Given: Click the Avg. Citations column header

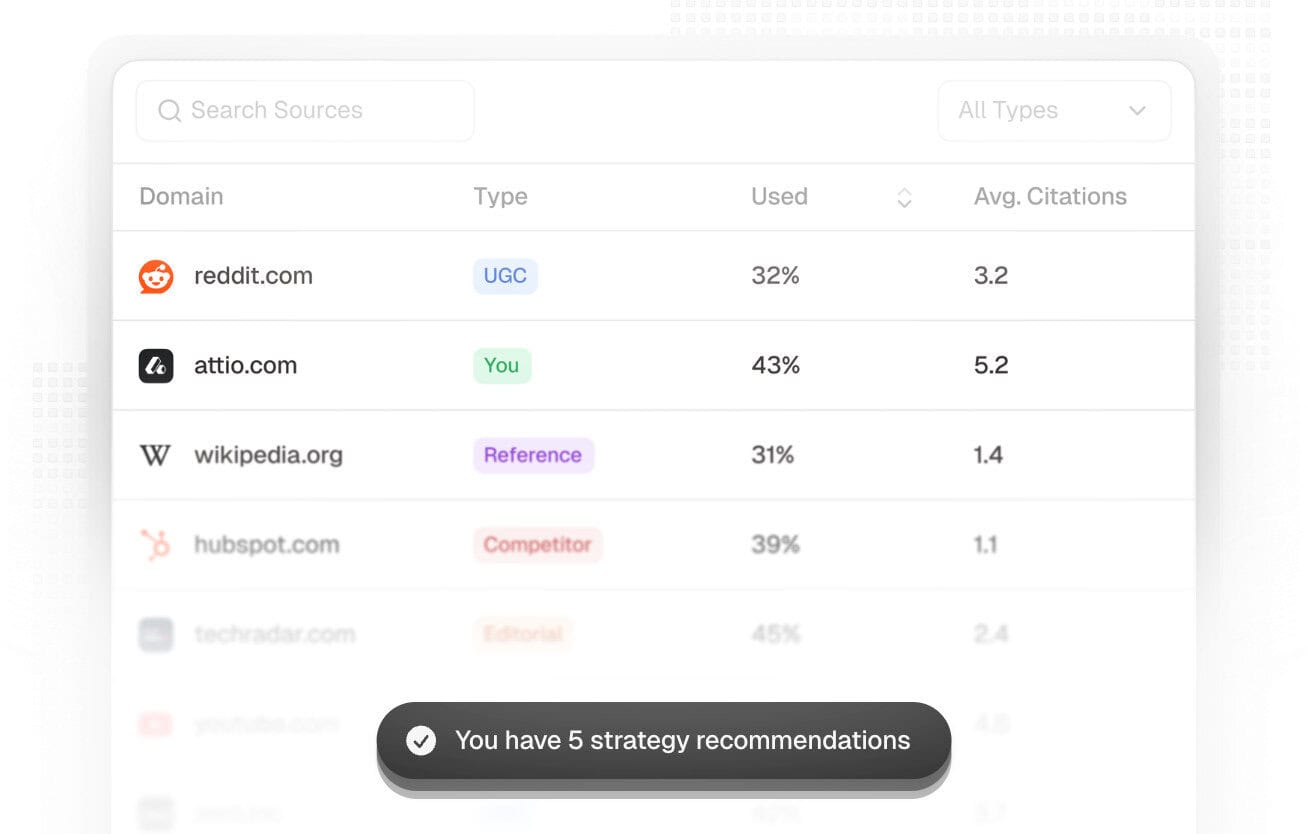Looking at the screenshot, I should point(1050,197).
